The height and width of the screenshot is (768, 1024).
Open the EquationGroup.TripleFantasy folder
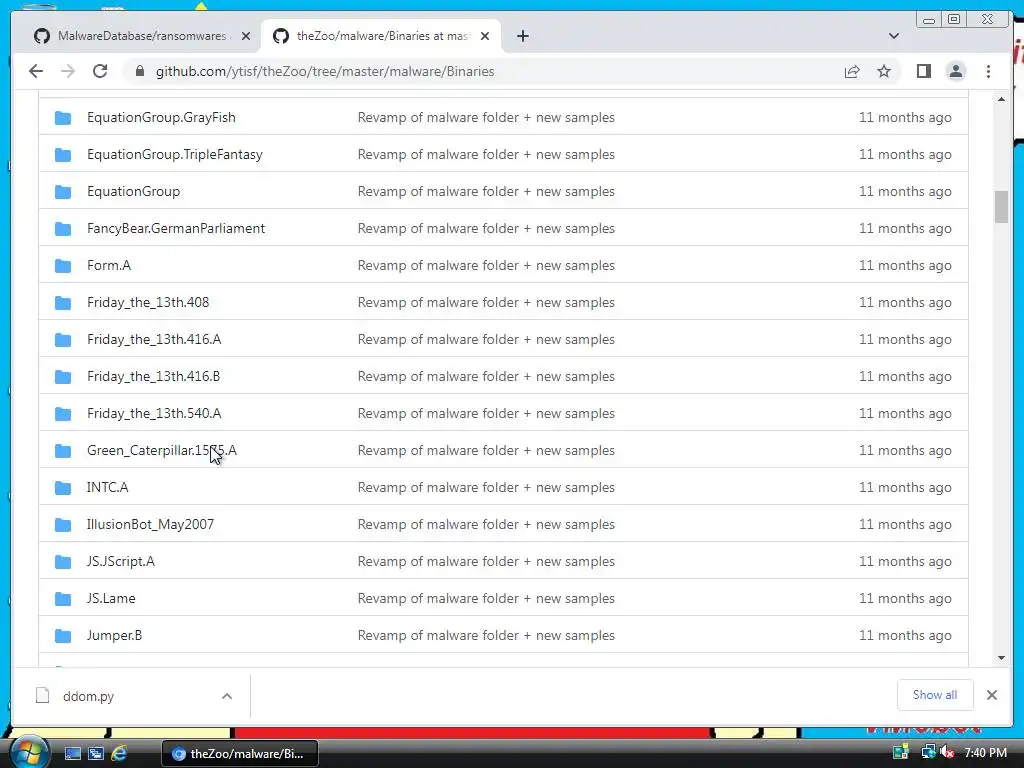174,154
